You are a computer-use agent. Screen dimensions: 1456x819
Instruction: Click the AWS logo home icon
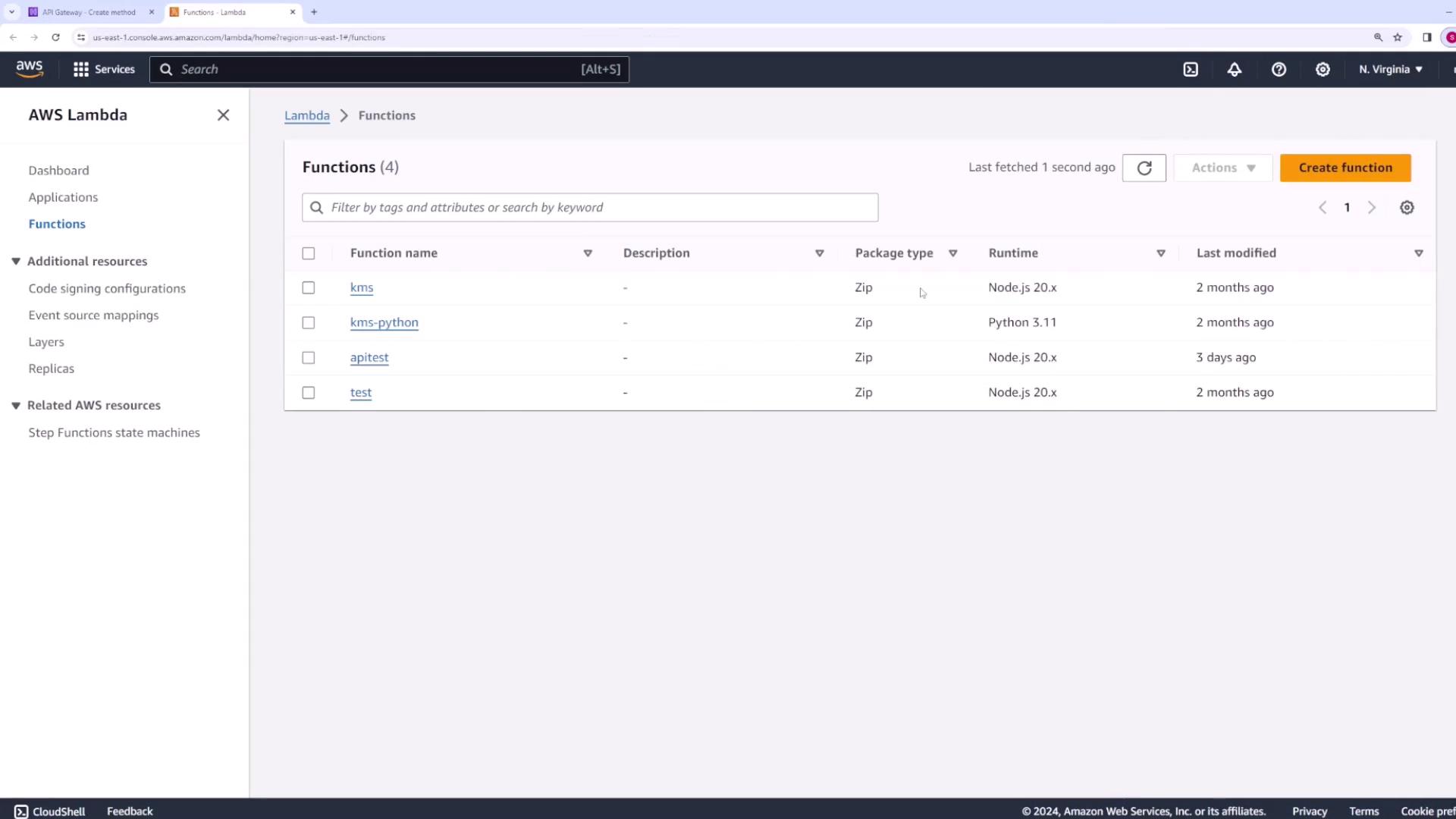[30, 69]
